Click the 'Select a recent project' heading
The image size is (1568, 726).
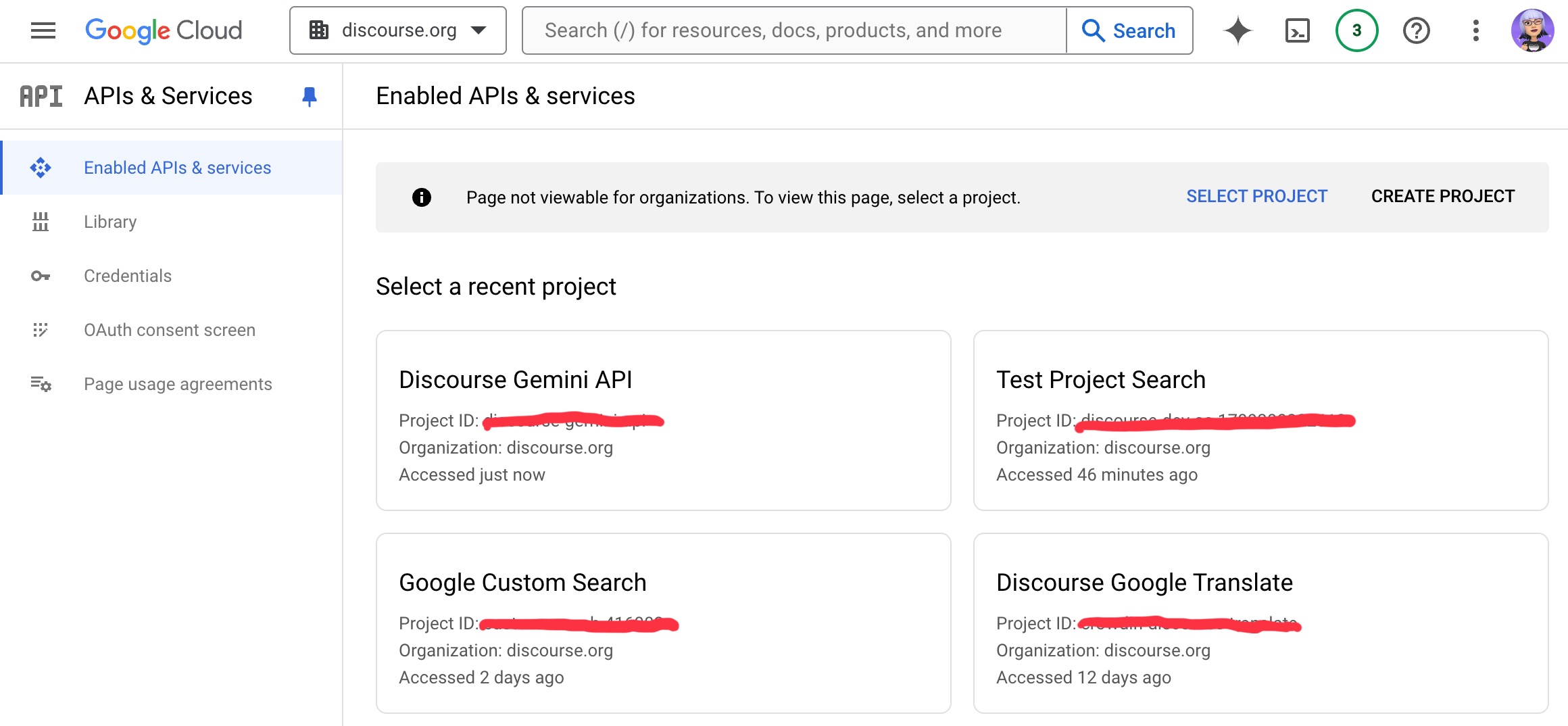coord(496,287)
